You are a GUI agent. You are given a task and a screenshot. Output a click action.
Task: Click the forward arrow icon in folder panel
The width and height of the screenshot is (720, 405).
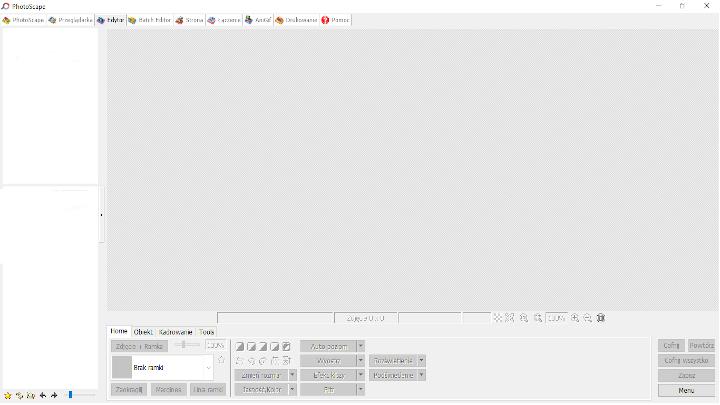[54, 395]
